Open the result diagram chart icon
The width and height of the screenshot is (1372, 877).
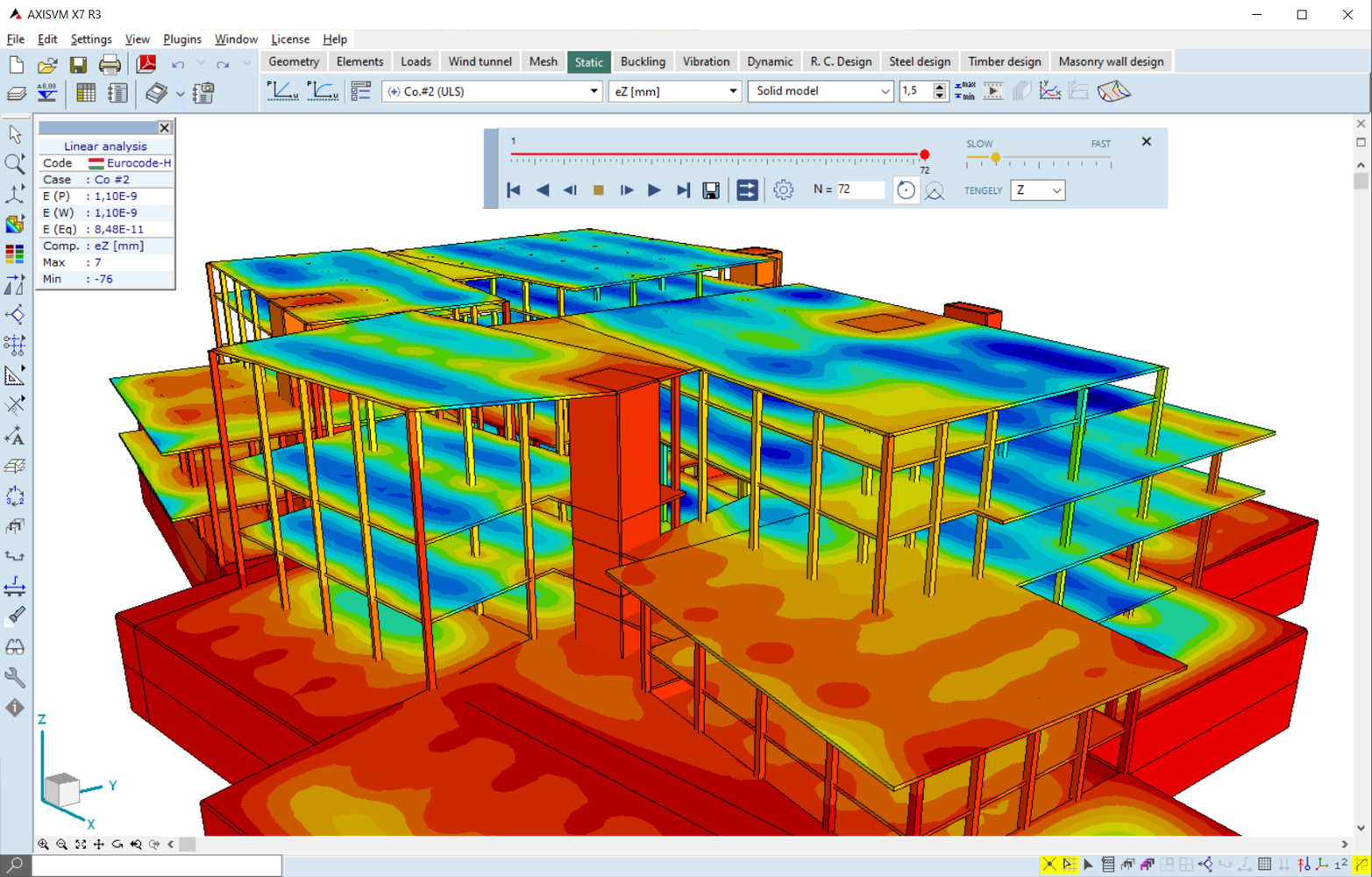click(1049, 90)
